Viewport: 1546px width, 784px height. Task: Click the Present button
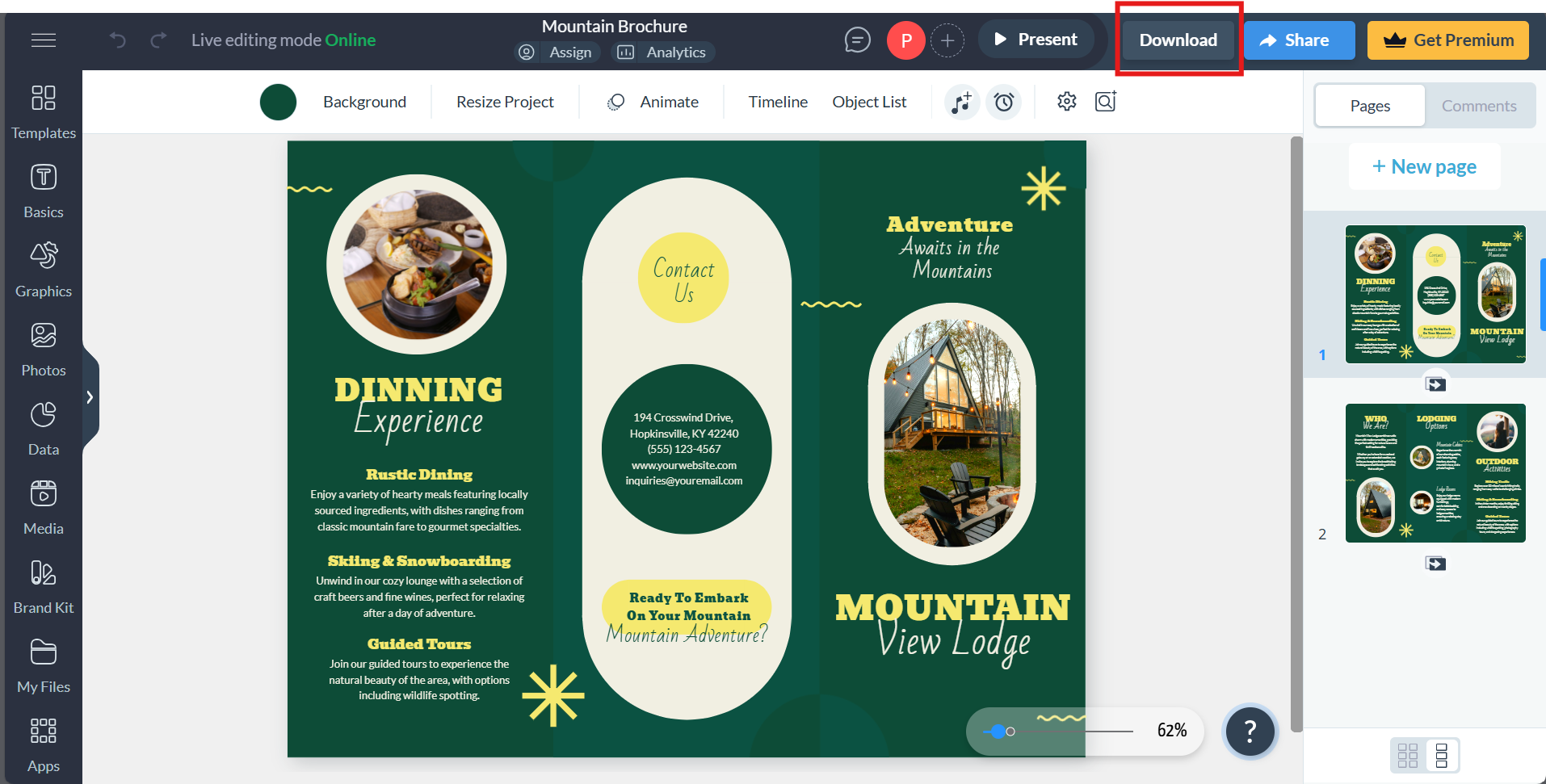1036,40
